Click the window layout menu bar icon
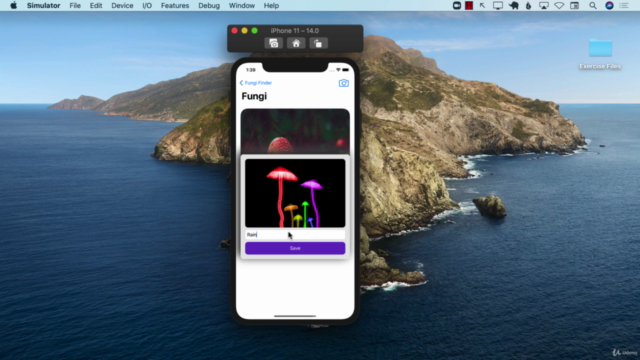This screenshot has width=640, height=360. pyautogui.click(x=575, y=6)
